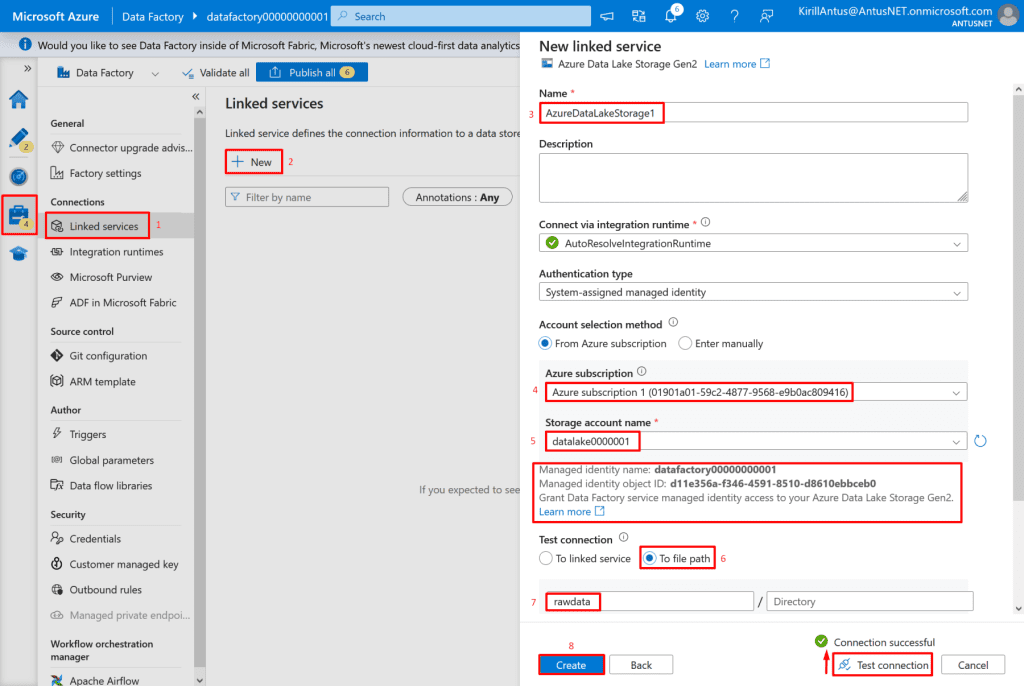Click the Test connection button
Screen dimensions: 1024x686
coord(883,665)
